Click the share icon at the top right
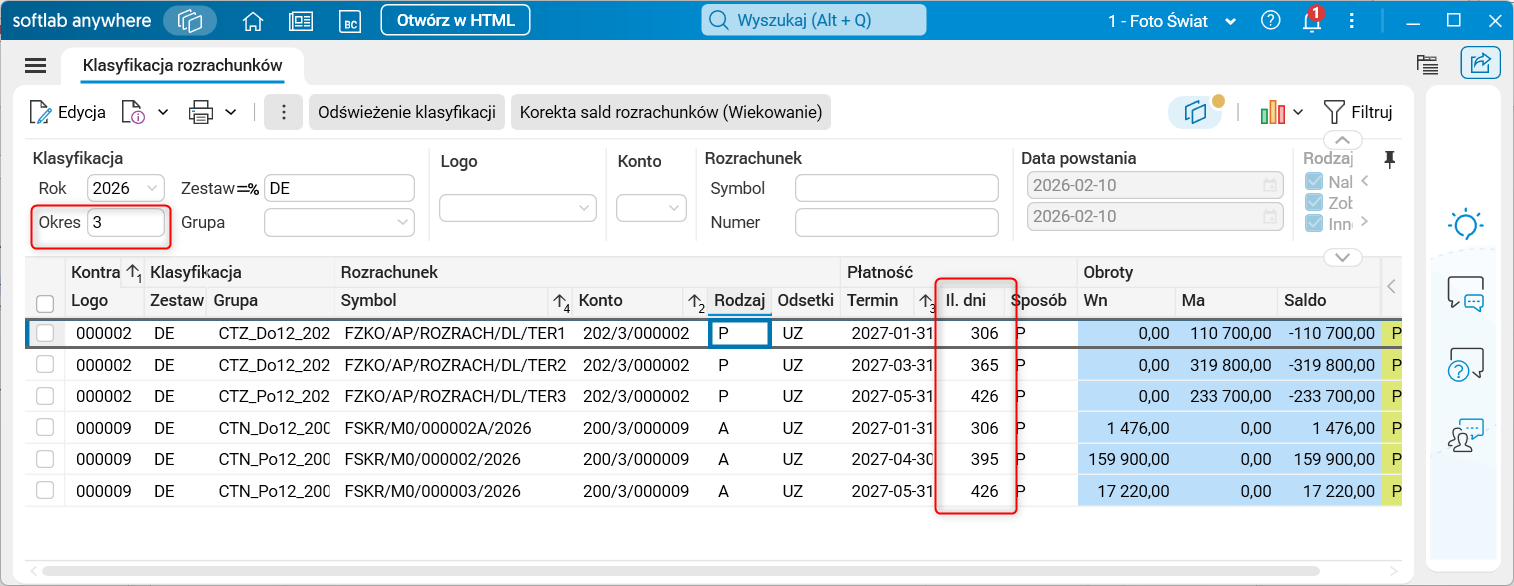The width and height of the screenshot is (1514, 586). [x=1480, y=64]
